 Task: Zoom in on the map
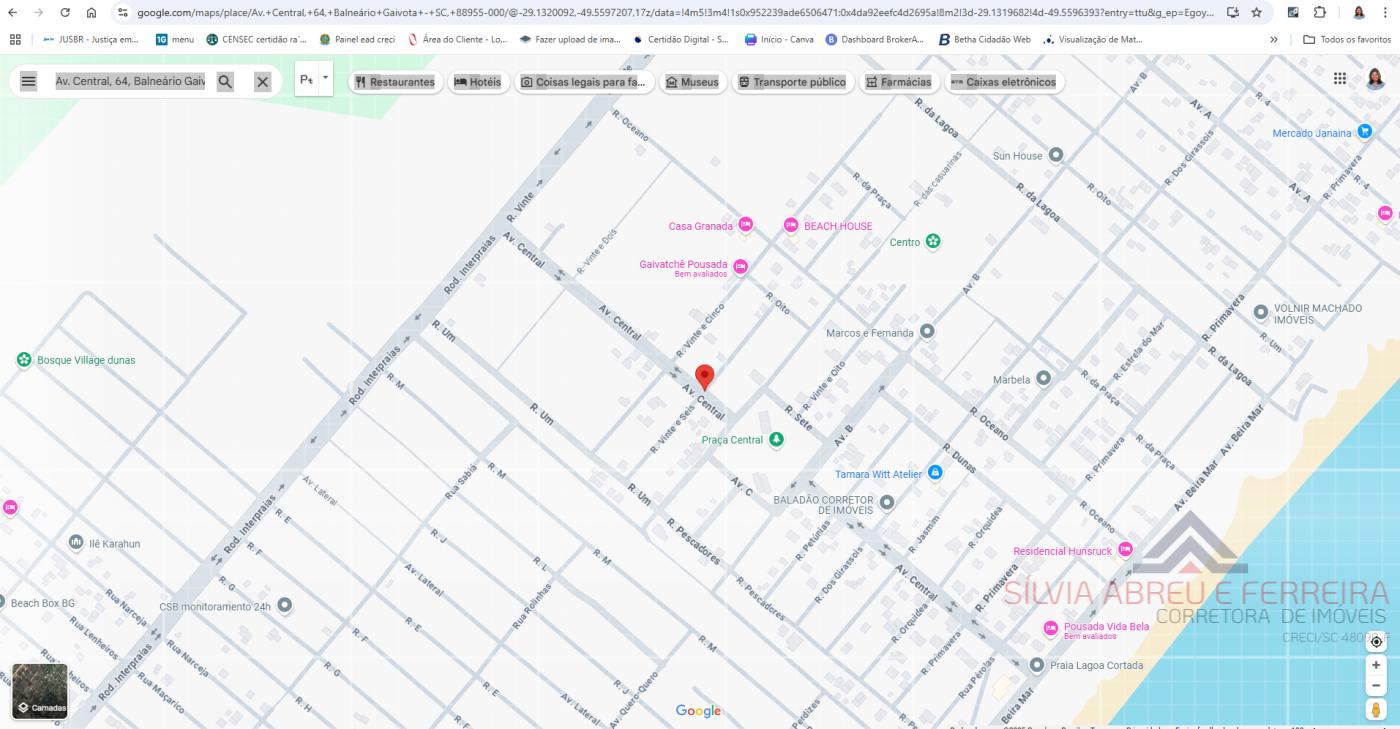tap(1376, 665)
